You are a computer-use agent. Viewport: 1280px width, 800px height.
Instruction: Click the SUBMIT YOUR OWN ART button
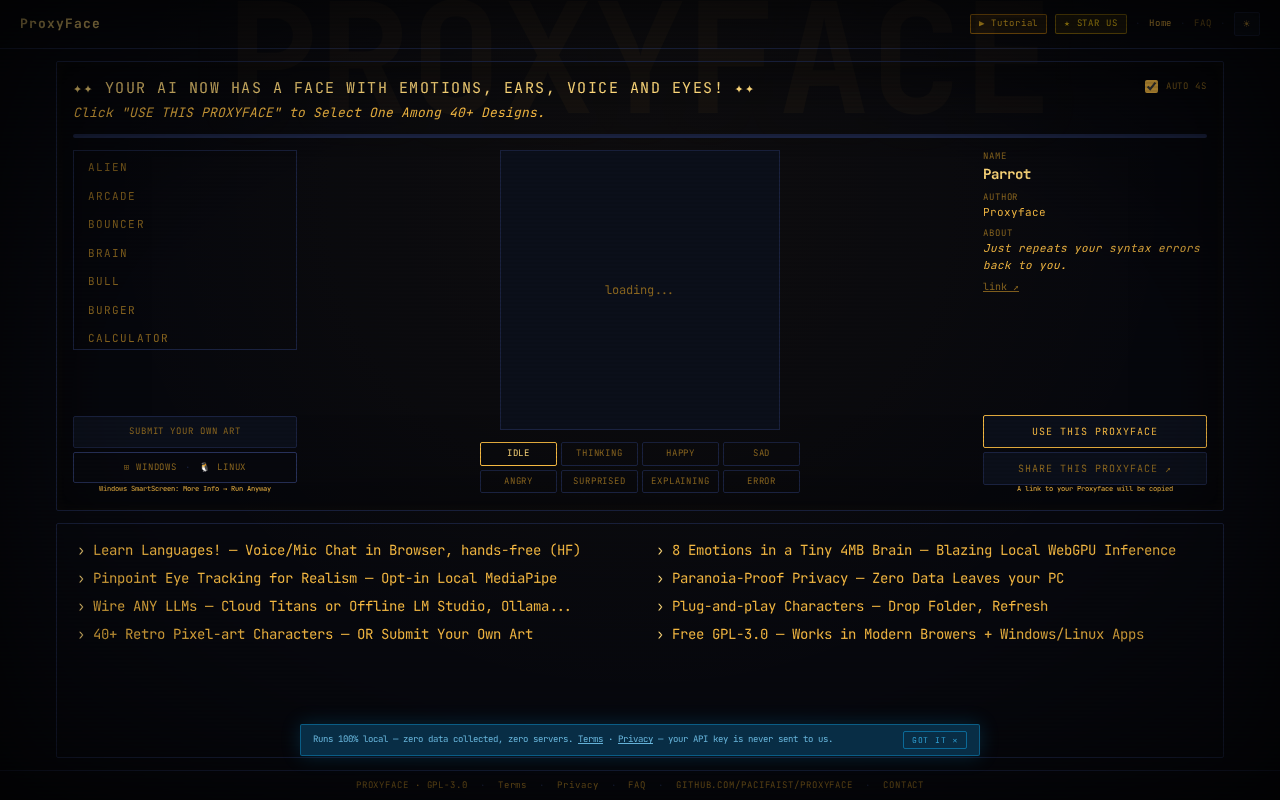tap(185, 432)
